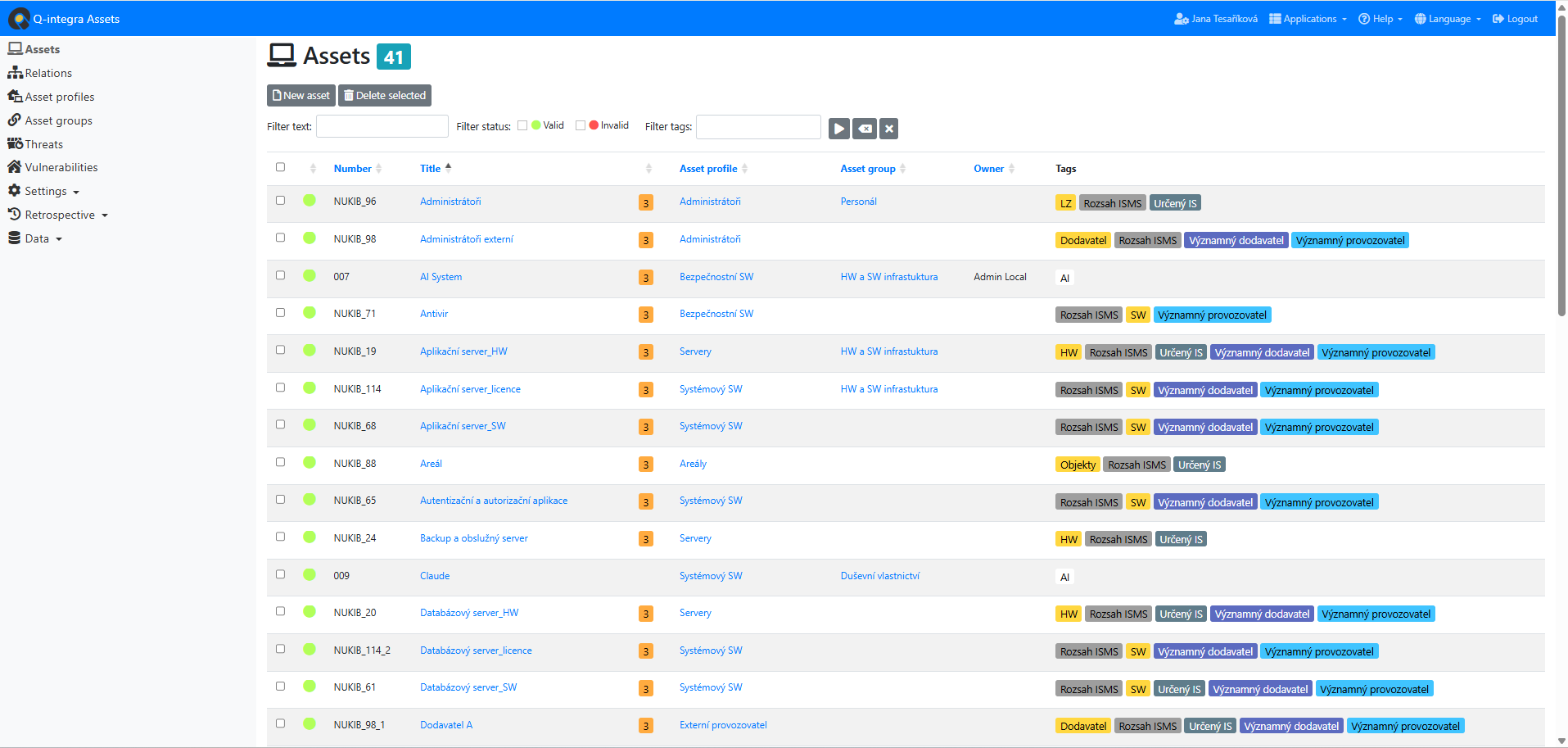
Task: Click the sort arrows beside Number column
Action: [x=378, y=169]
